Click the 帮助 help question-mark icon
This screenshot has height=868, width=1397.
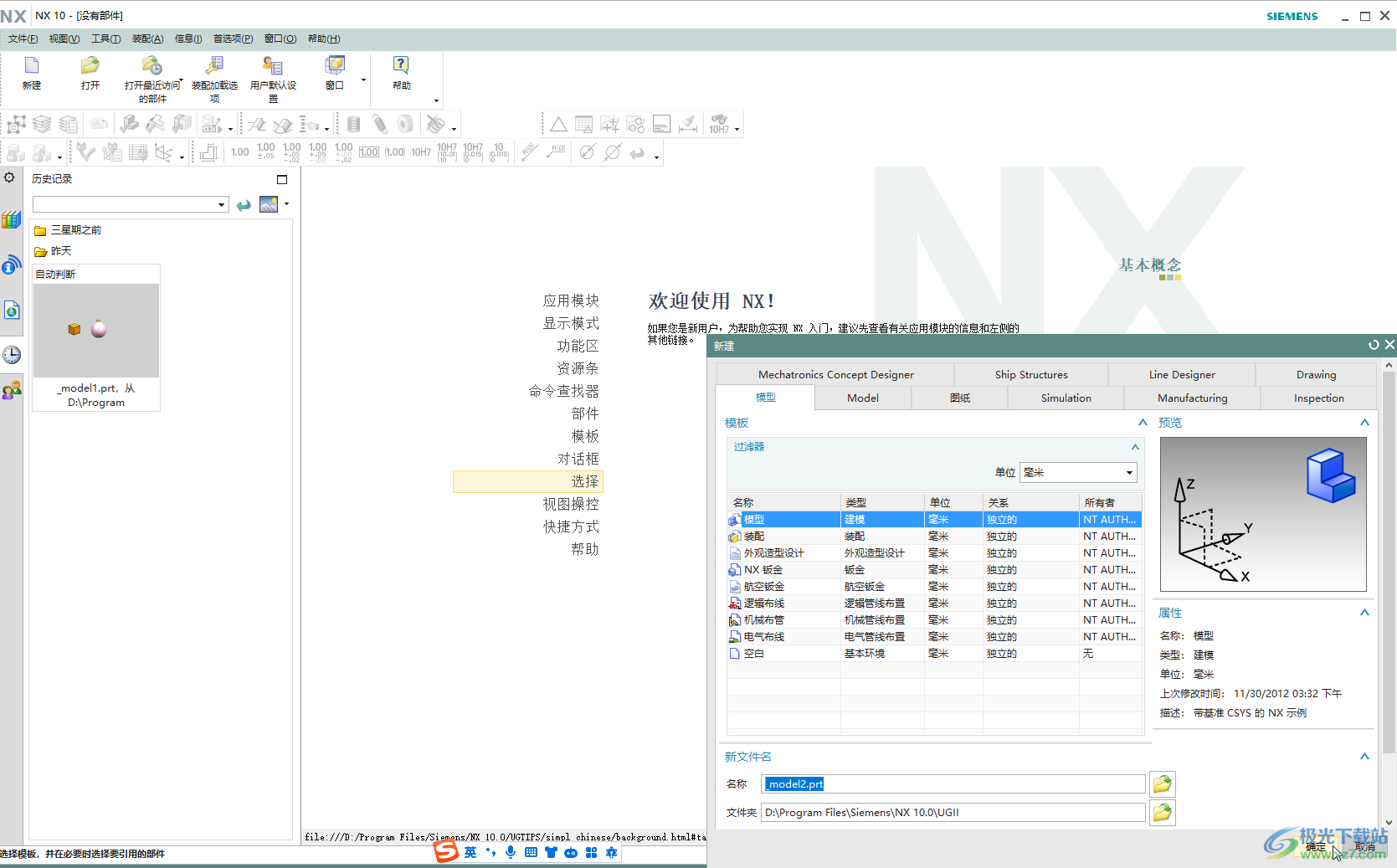click(401, 66)
